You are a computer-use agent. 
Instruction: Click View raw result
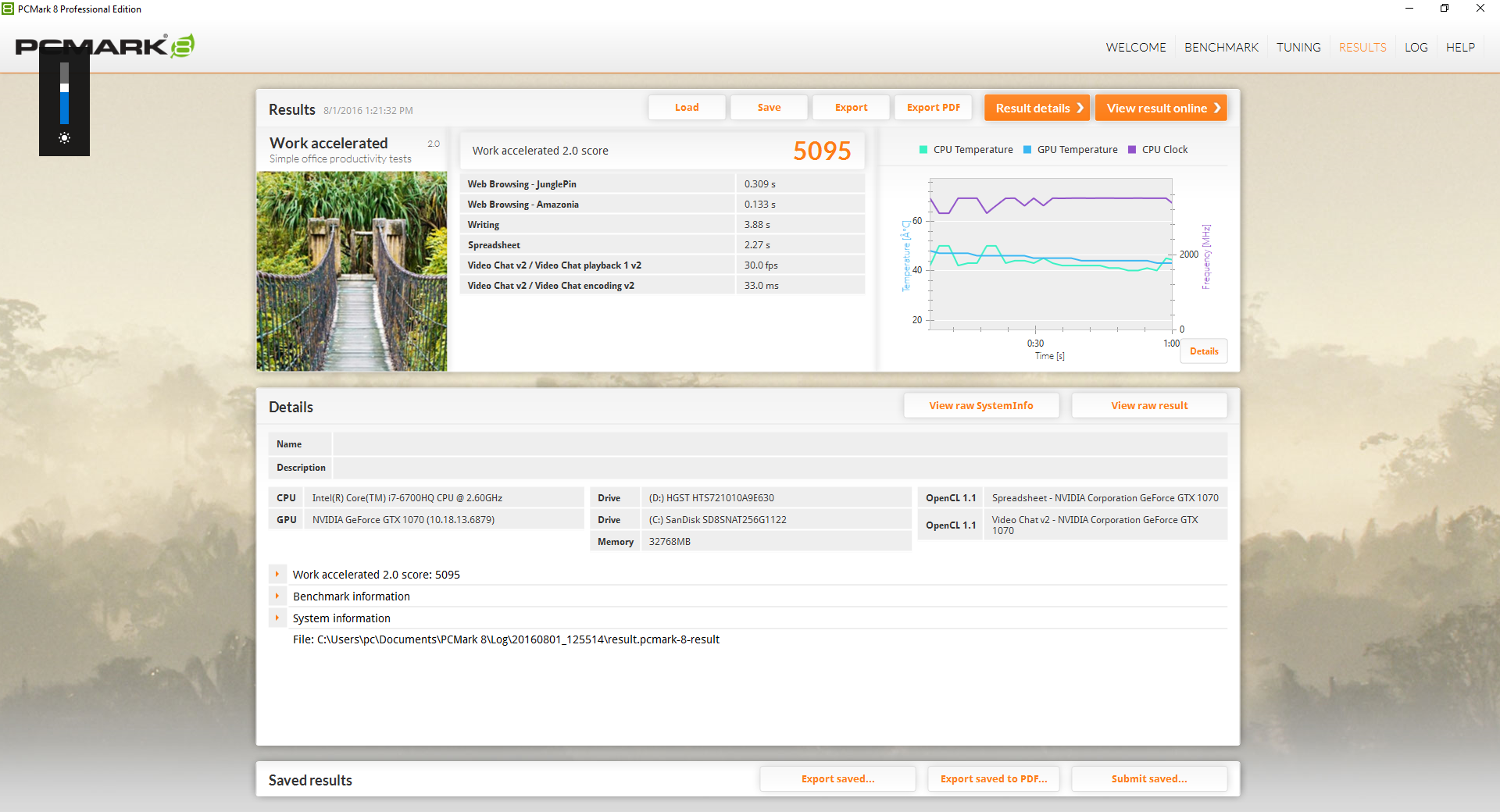(x=1149, y=405)
